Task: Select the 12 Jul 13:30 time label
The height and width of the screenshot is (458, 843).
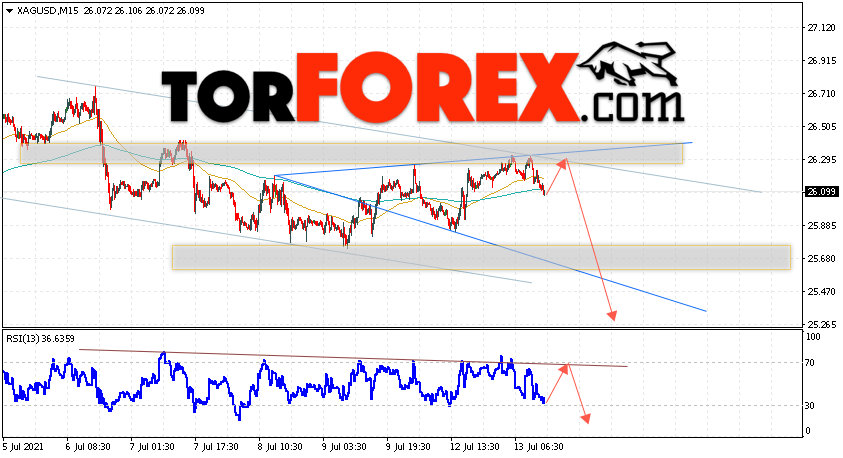Action: pyautogui.click(x=474, y=447)
